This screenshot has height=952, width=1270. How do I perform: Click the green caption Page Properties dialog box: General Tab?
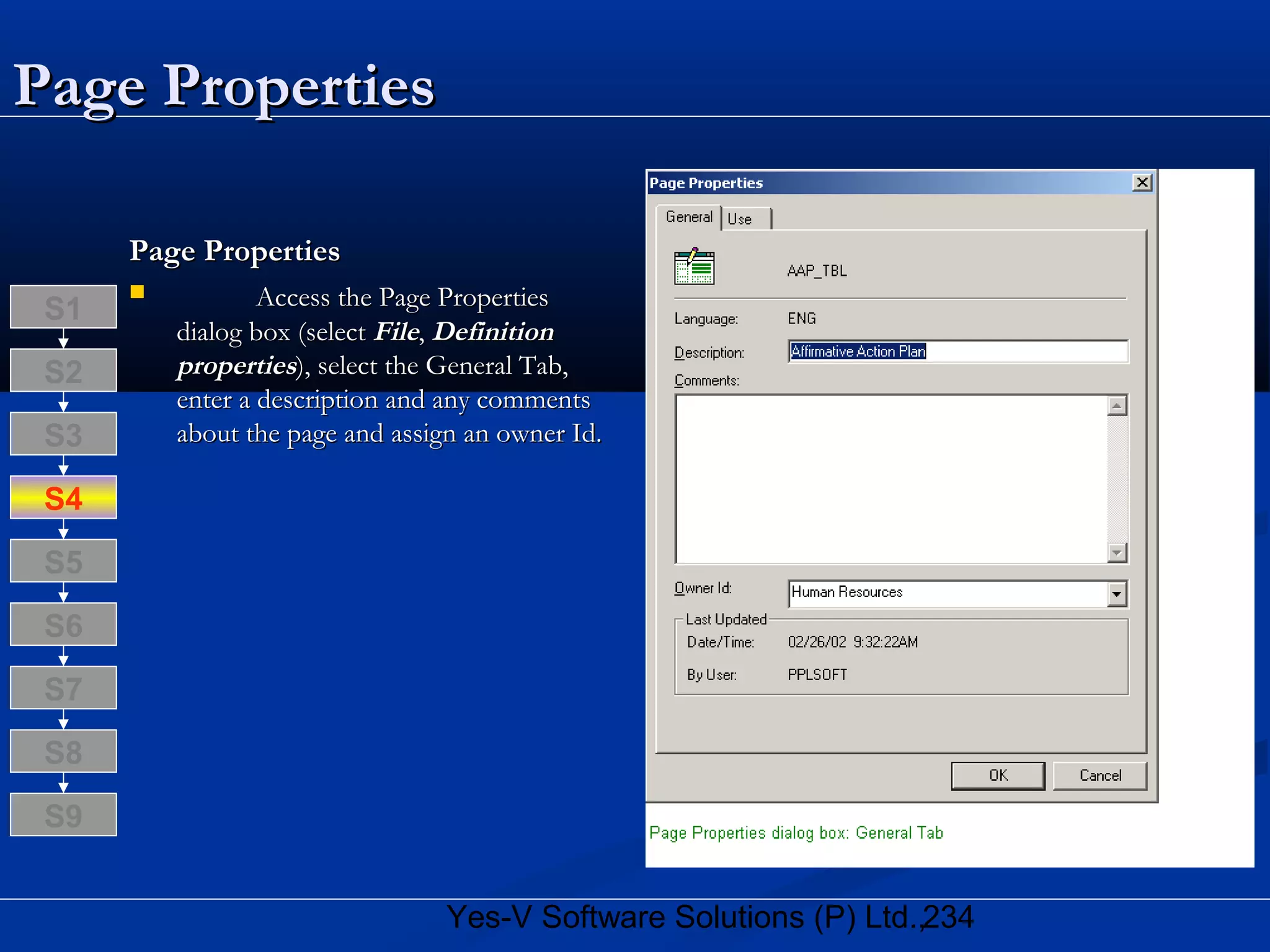796,833
